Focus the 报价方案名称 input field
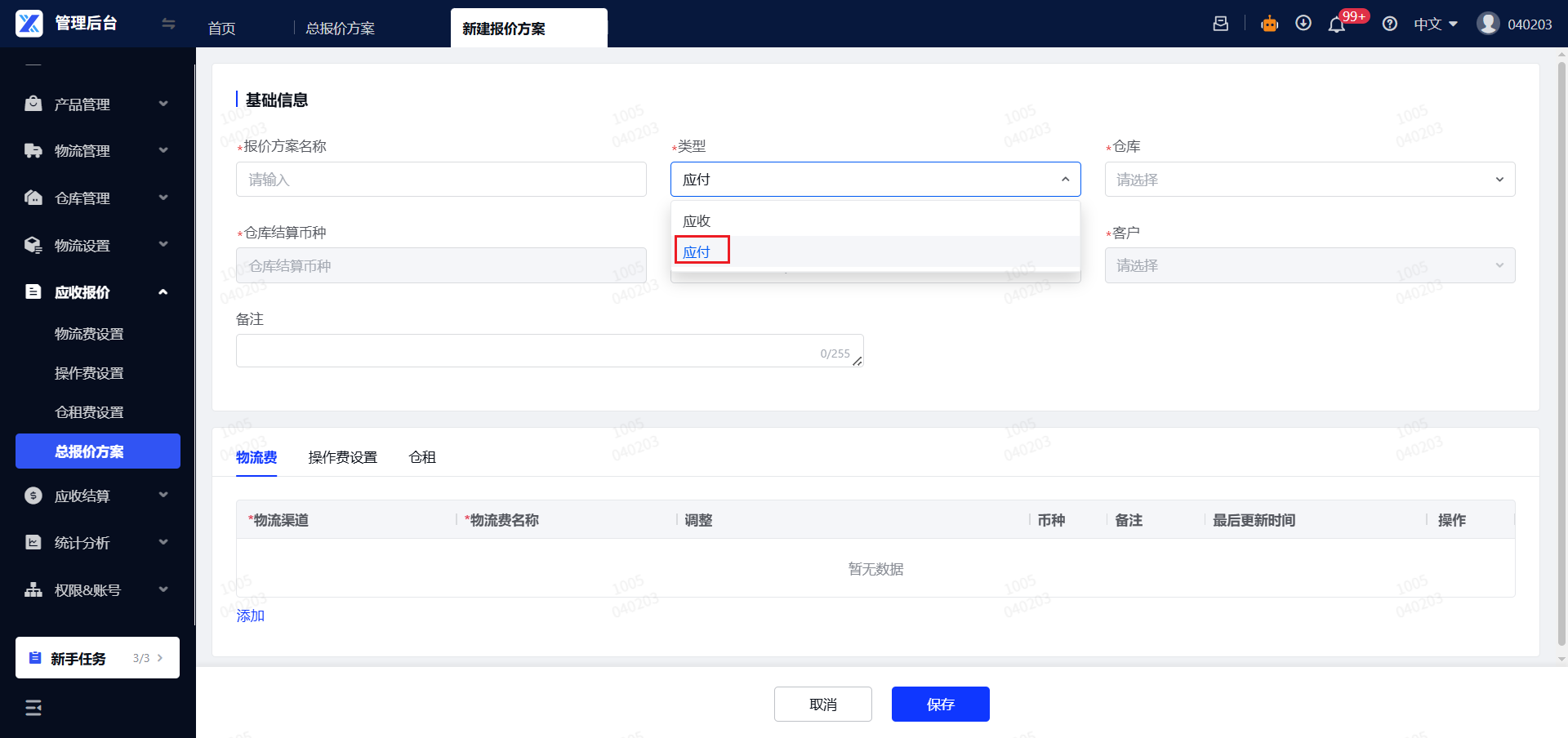Screen dimensions: 1568x738 point(441,180)
